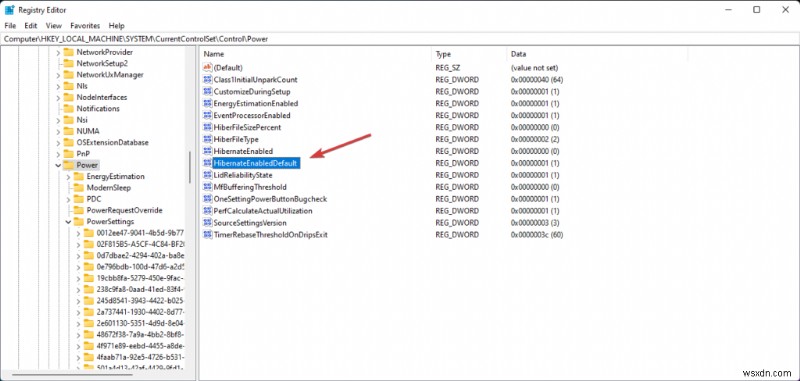
Task: Click the Notifications folder icon
Action: [68, 109]
